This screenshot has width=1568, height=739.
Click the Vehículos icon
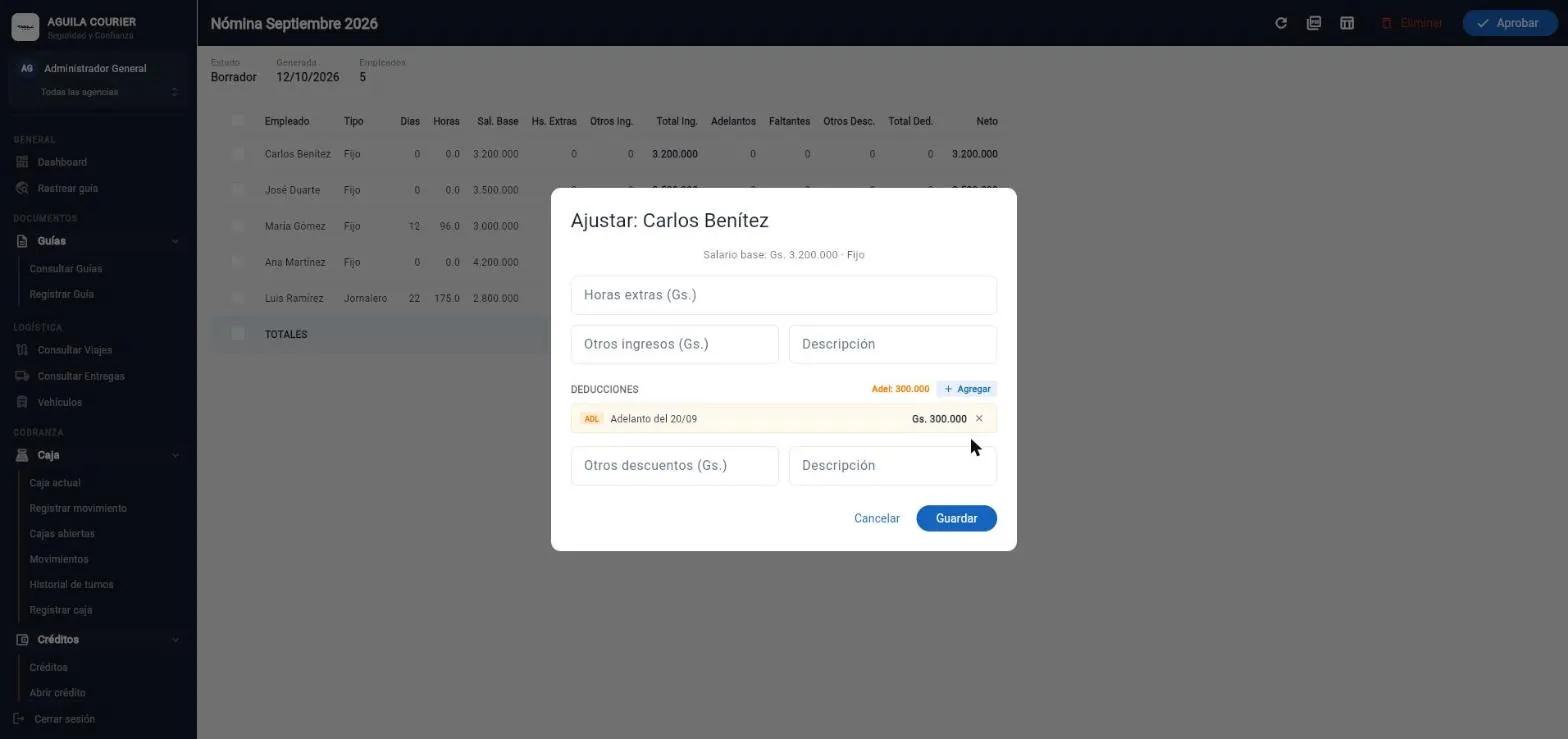(22, 402)
